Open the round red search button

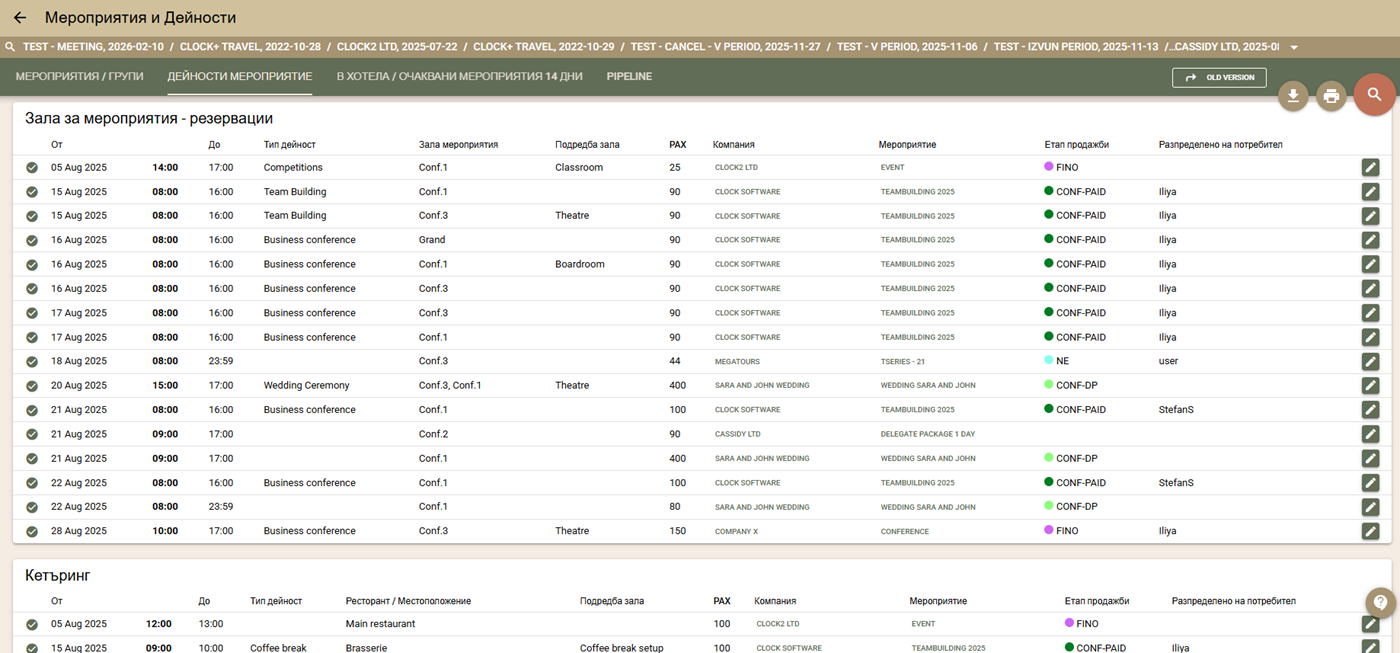click(x=1375, y=94)
